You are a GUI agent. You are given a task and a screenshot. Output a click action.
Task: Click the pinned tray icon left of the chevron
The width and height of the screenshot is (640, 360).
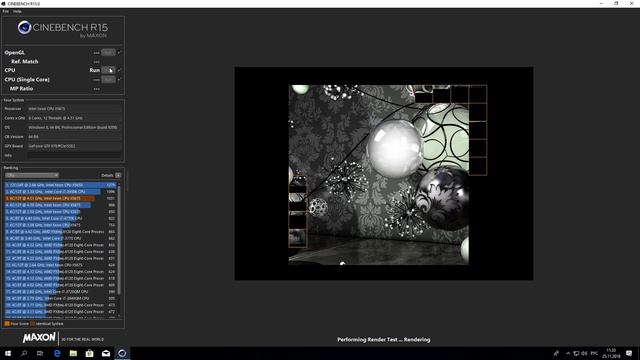coord(556,353)
